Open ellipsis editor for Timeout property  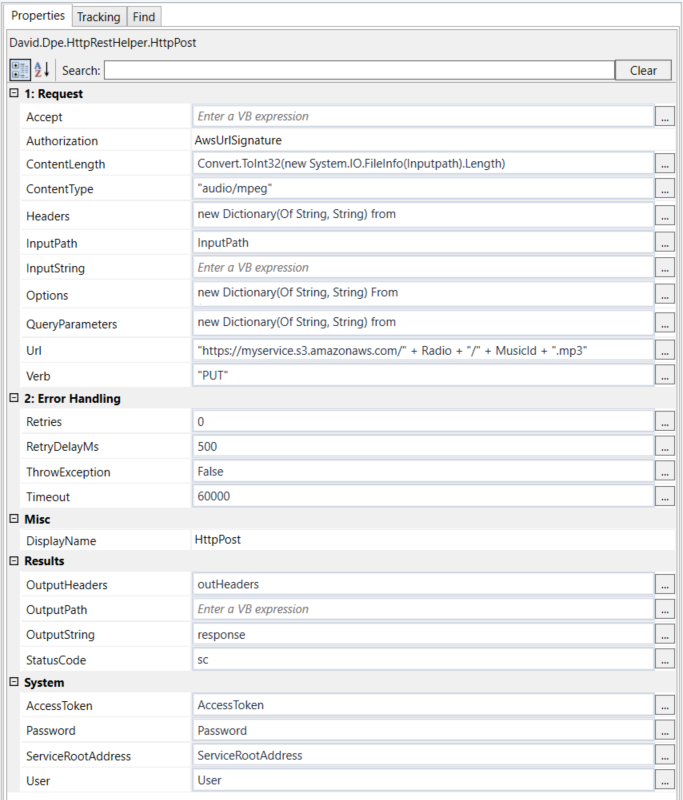tap(665, 496)
